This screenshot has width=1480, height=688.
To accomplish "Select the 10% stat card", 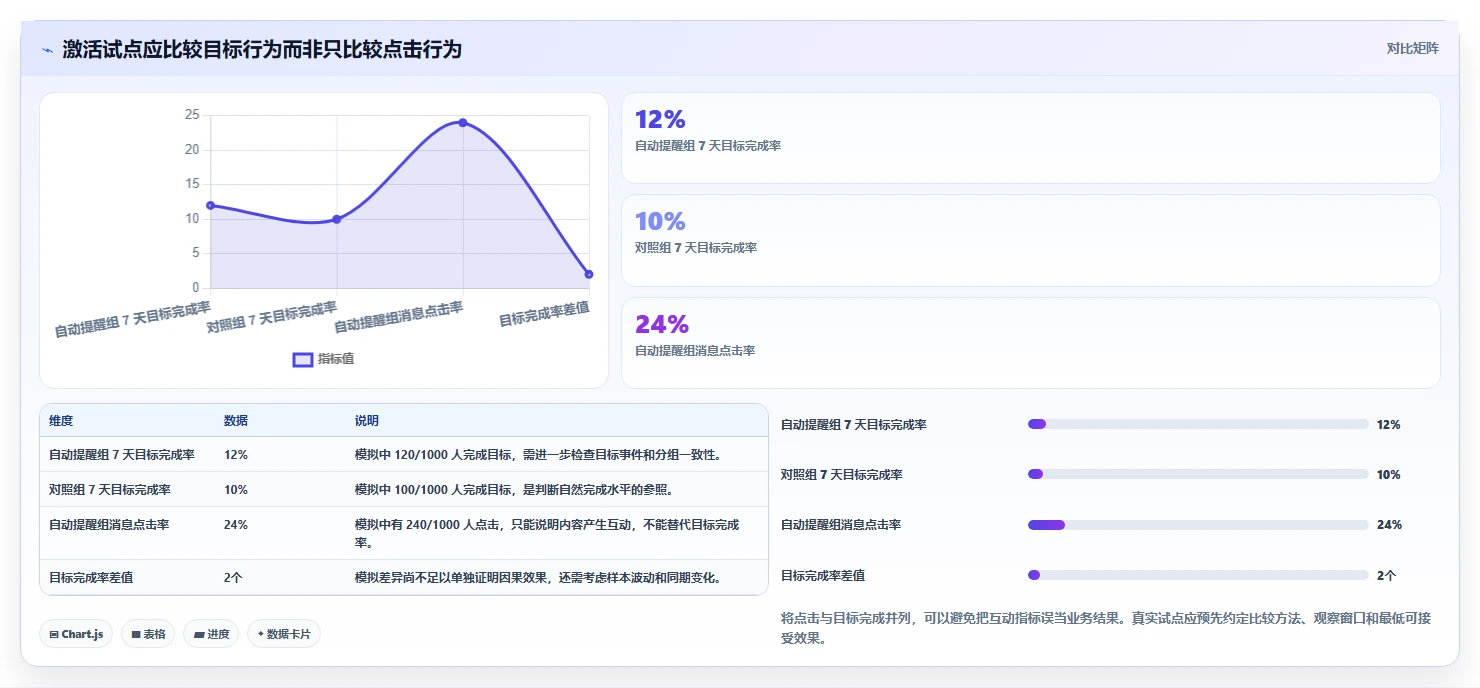I will [1031, 241].
